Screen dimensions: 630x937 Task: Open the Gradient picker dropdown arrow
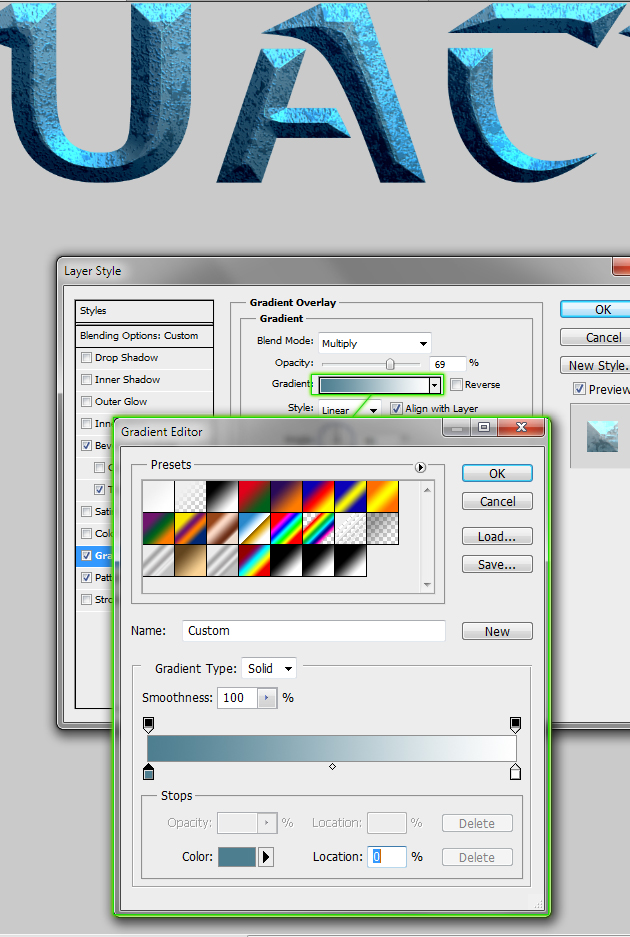coord(434,385)
